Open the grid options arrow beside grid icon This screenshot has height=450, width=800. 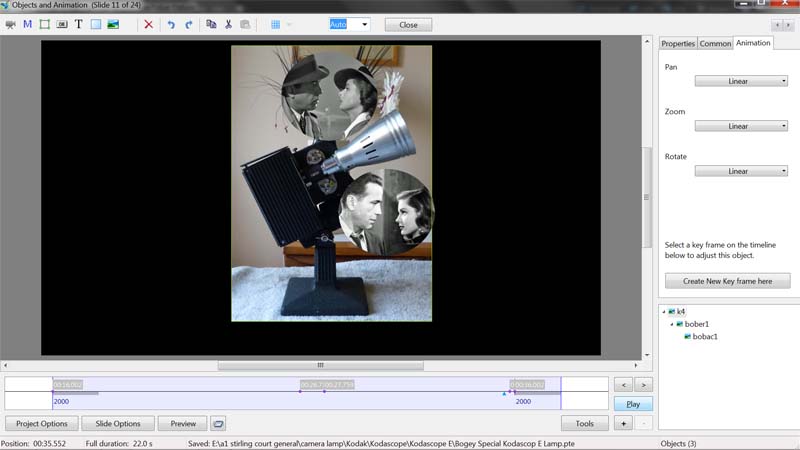(289, 24)
